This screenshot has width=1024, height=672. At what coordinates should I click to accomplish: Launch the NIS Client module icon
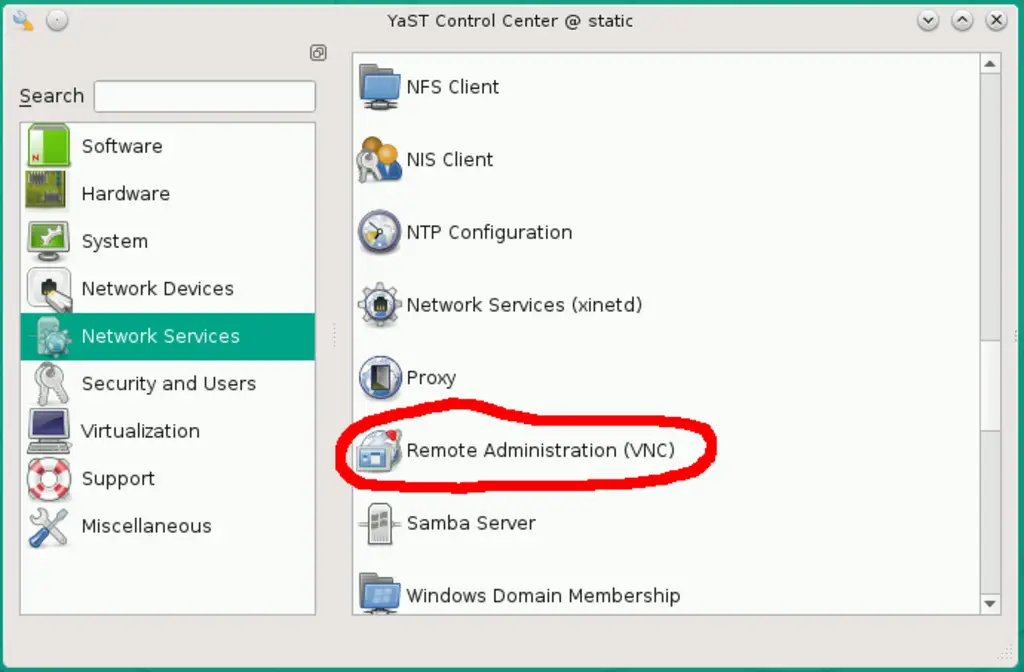click(x=379, y=159)
